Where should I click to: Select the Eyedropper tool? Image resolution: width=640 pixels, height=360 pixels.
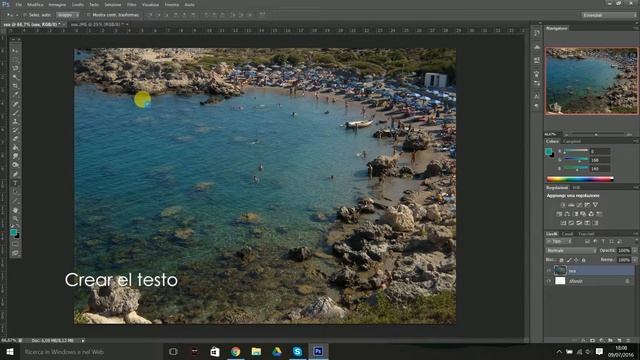(15, 95)
